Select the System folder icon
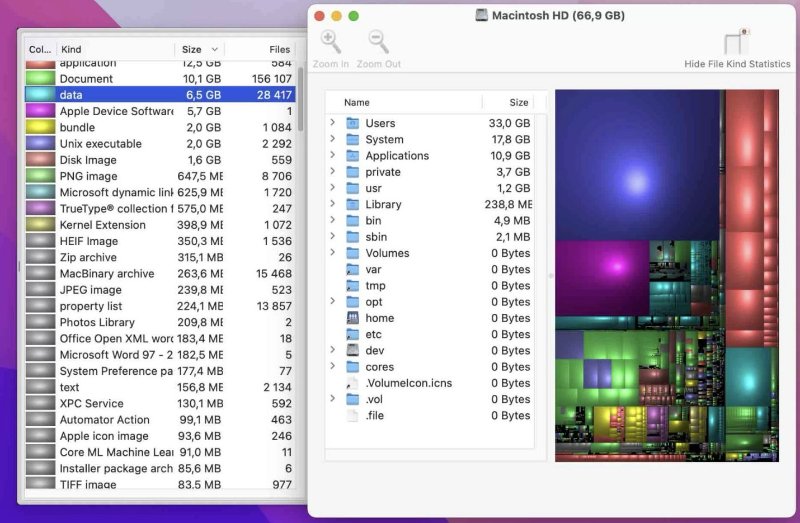This screenshot has height=523, width=800. coord(353,139)
